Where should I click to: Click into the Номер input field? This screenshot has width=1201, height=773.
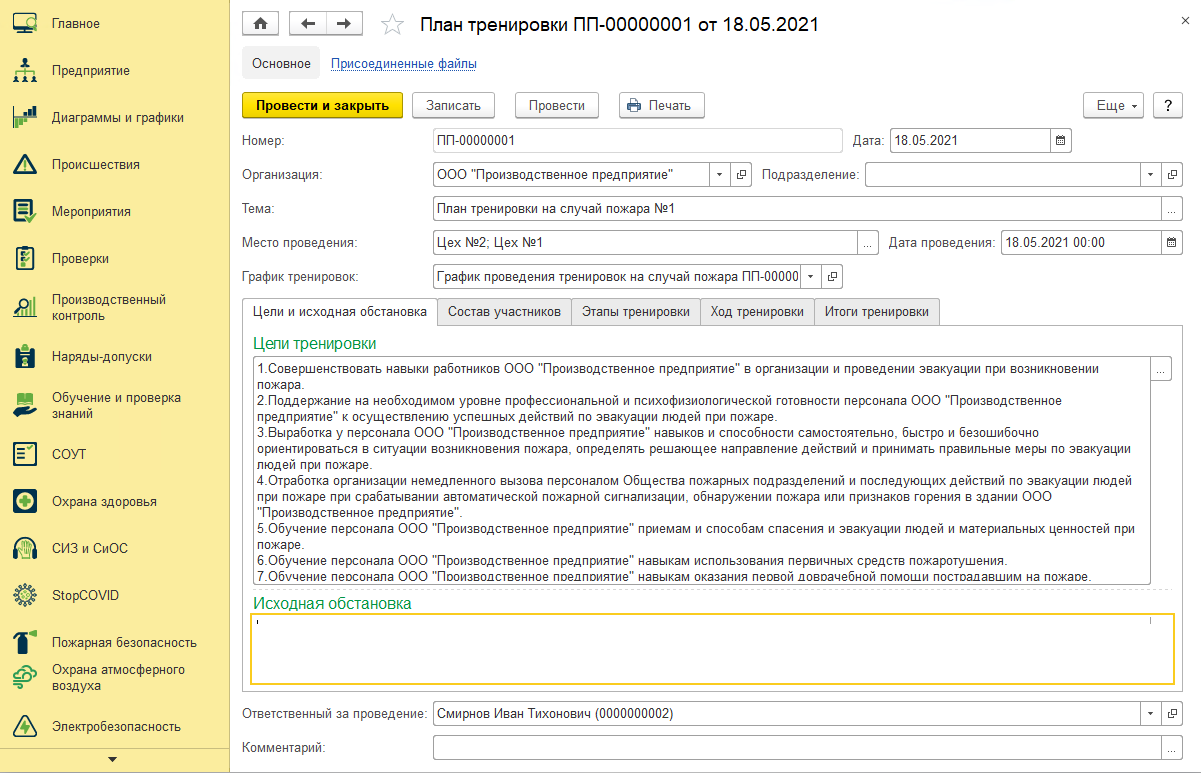[638, 140]
